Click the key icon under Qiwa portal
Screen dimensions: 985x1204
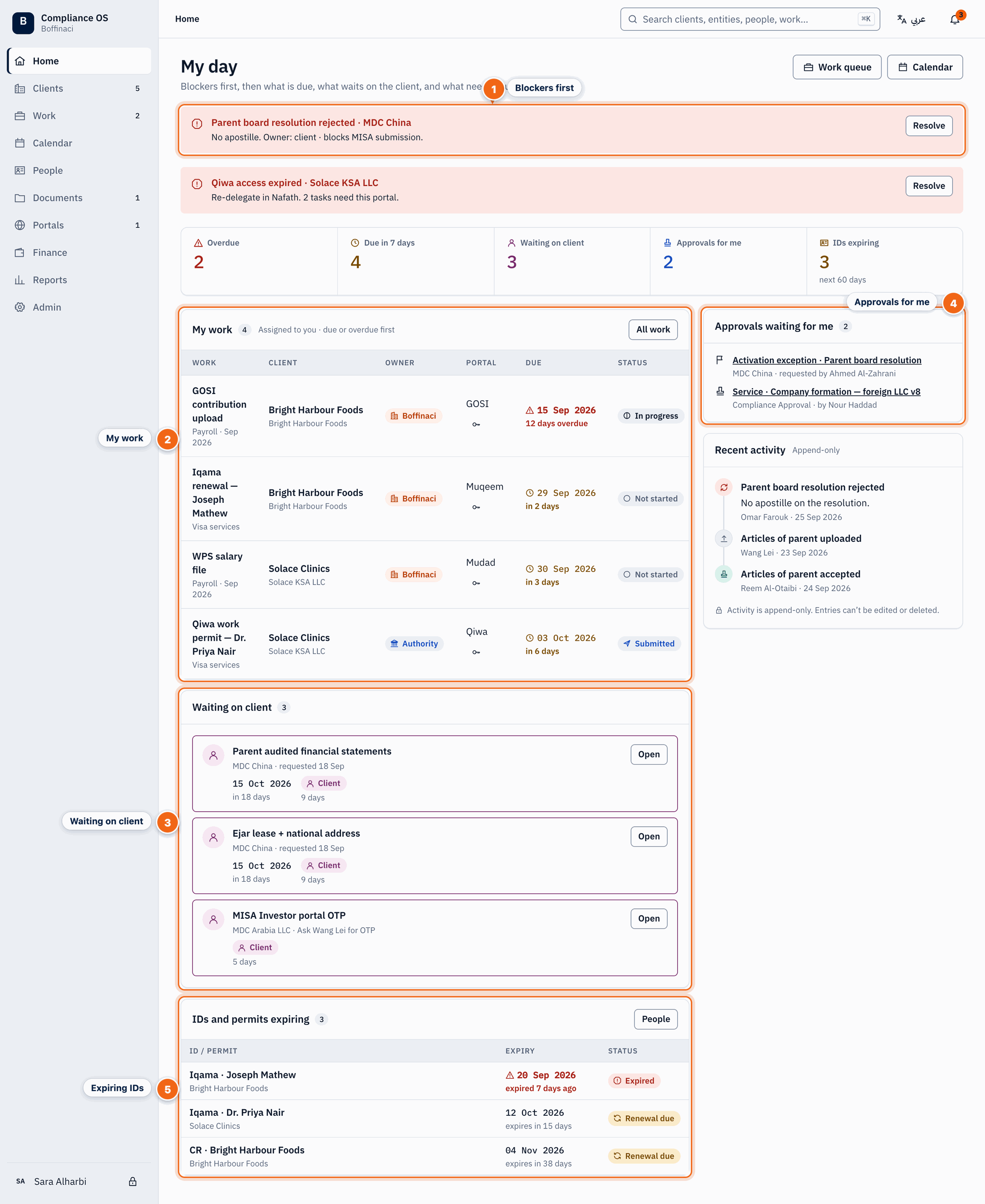[x=476, y=653]
